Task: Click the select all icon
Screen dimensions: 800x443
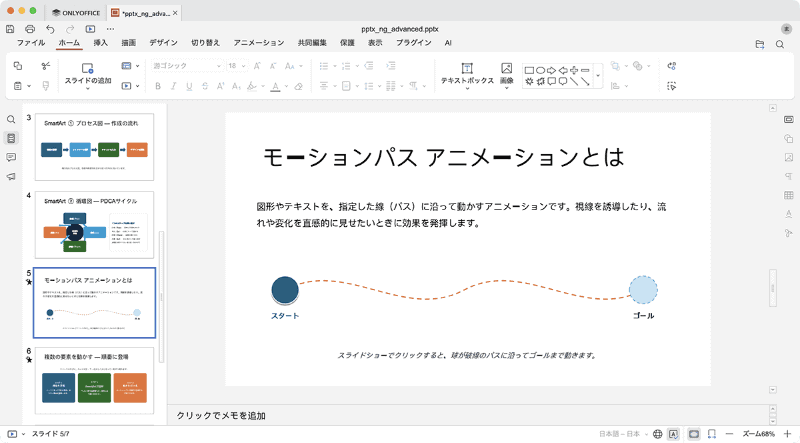Action: 672,86
